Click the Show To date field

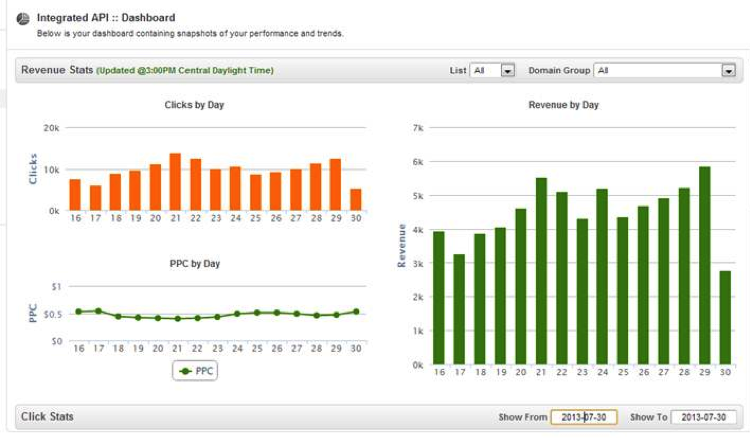[704, 417]
